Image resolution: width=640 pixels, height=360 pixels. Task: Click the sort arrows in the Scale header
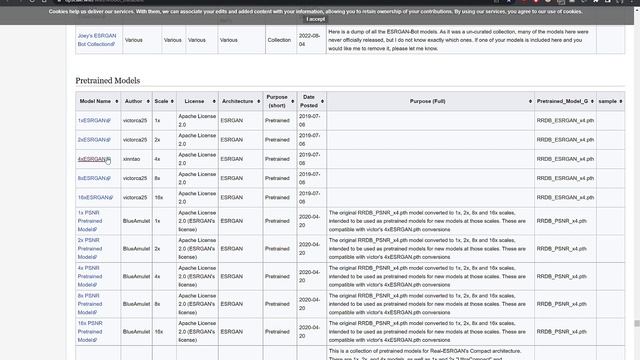pyautogui.click(x=172, y=101)
